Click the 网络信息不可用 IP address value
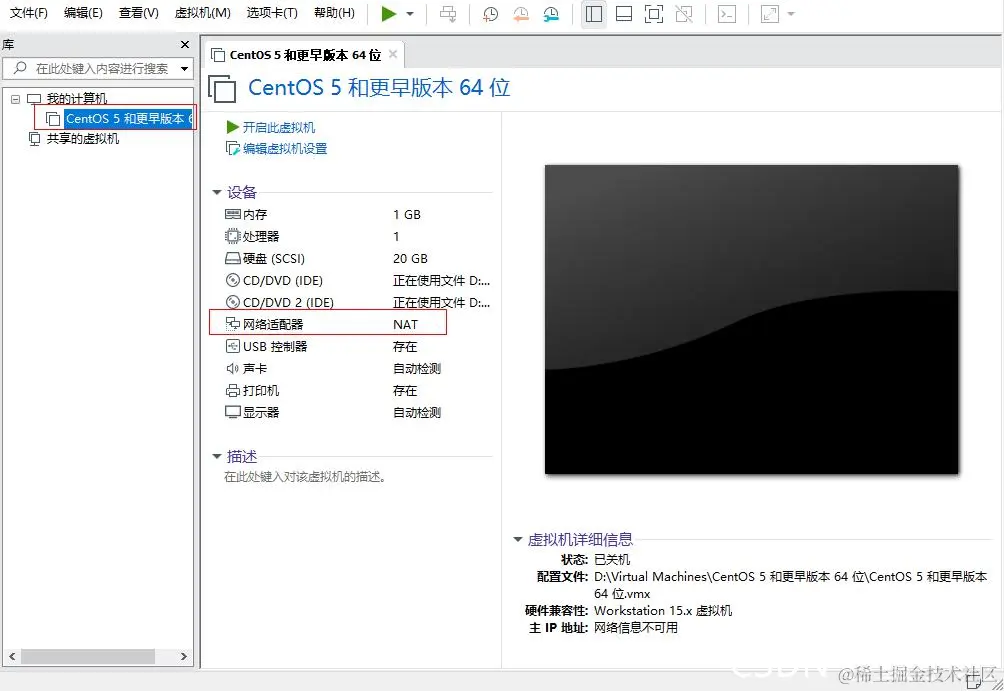 635,628
